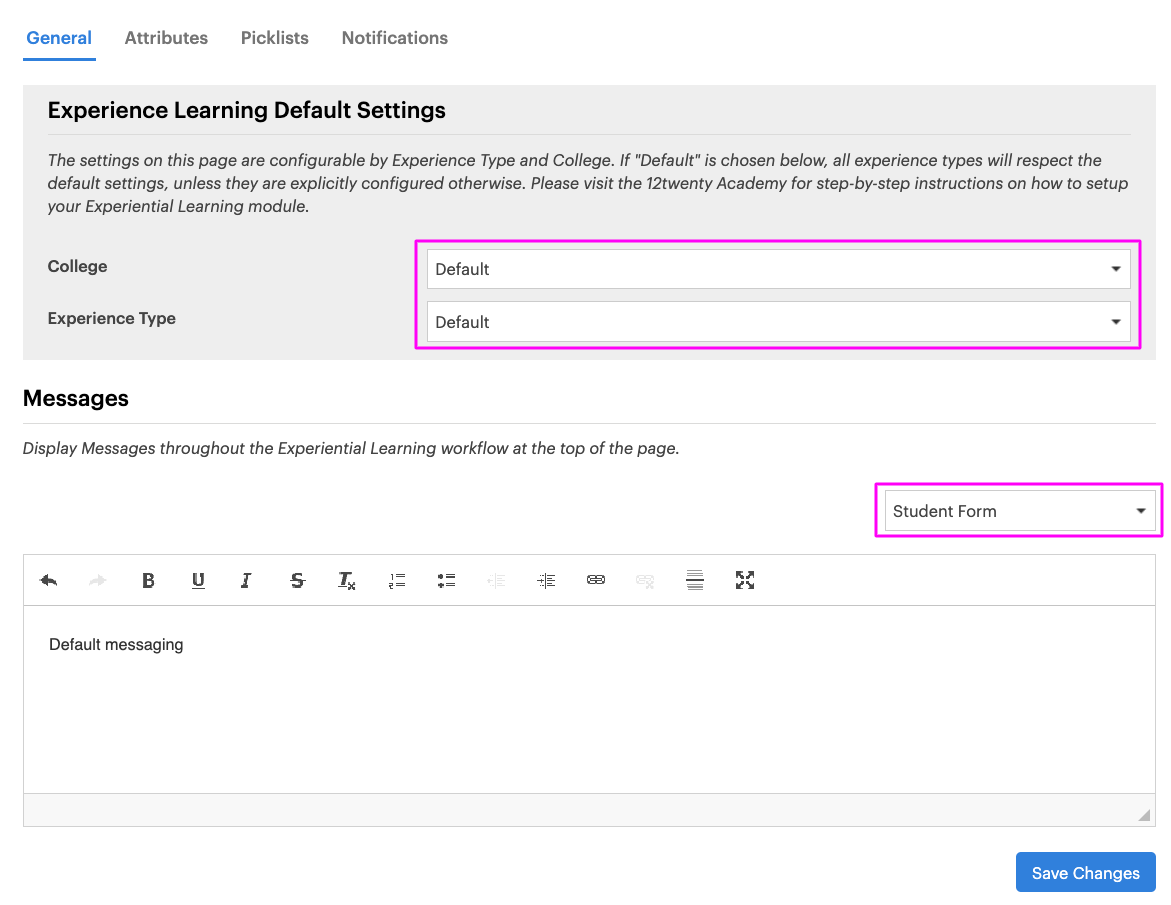The width and height of the screenshot is (1171, 905).
Task: Switch to the Attributes tab
Action: tap(166, 38)
